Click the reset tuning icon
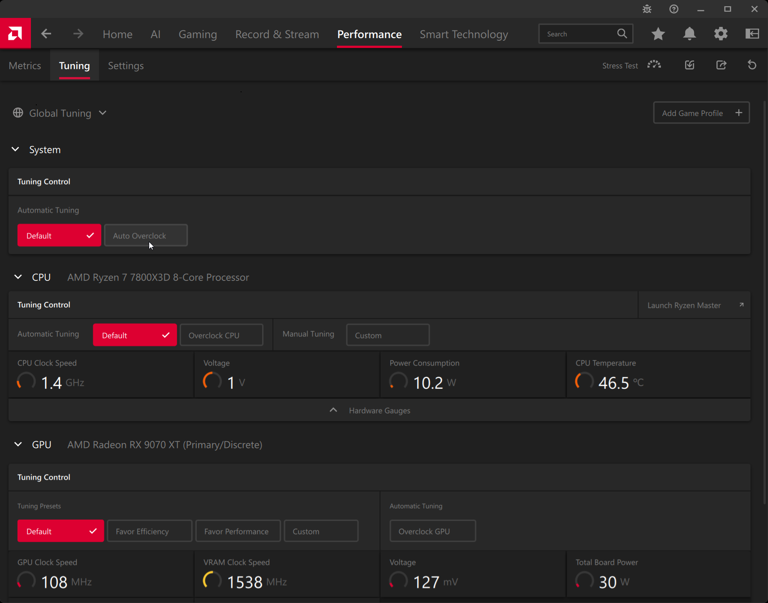This screenshot has height=603, width=768. pos(752,65)
